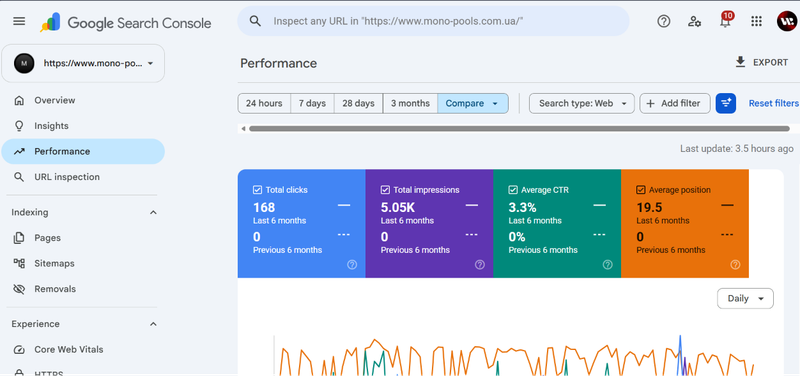This screenshot has height=376, width=800.
Task: Click the horizontal filter bar scrollbar
Action: 519,129
